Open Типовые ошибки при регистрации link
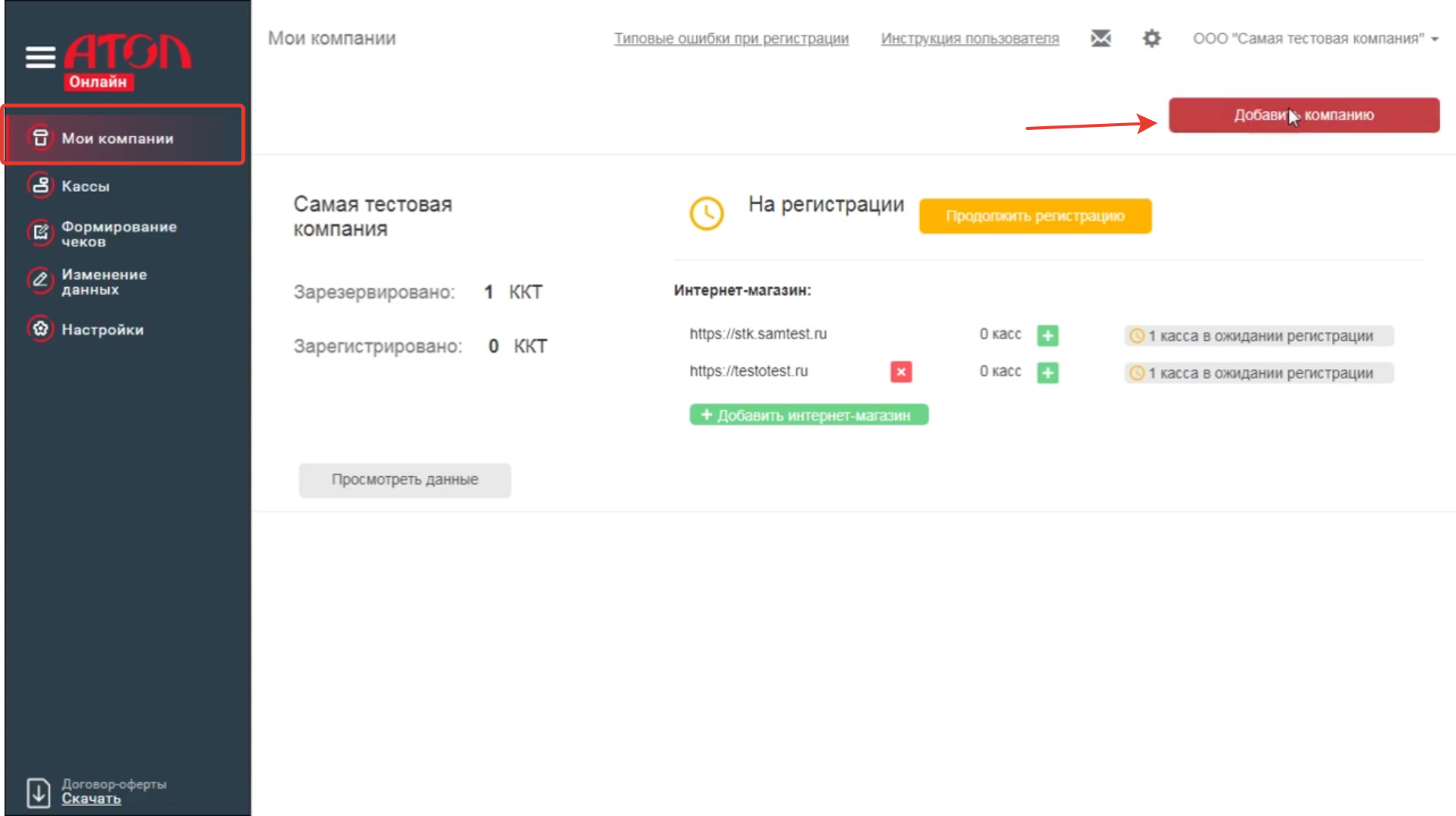Viewport: 1456px width, 816px height. (731, 39)
